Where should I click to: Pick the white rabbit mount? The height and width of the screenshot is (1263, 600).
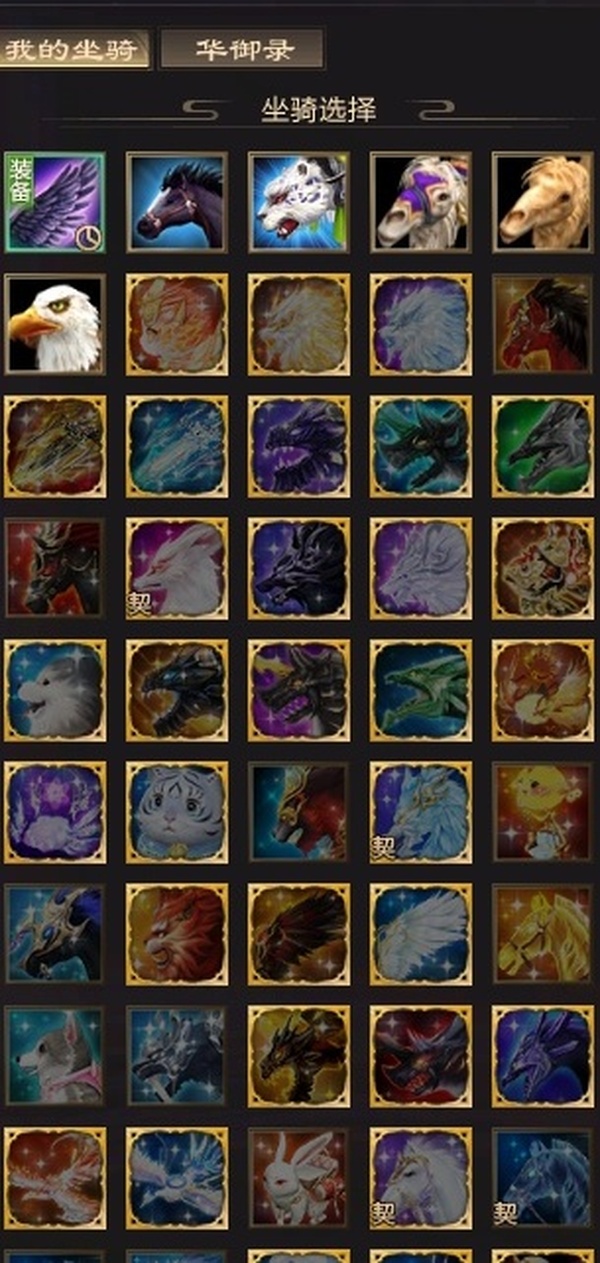pyautogui.click(x=298, y=1178)
